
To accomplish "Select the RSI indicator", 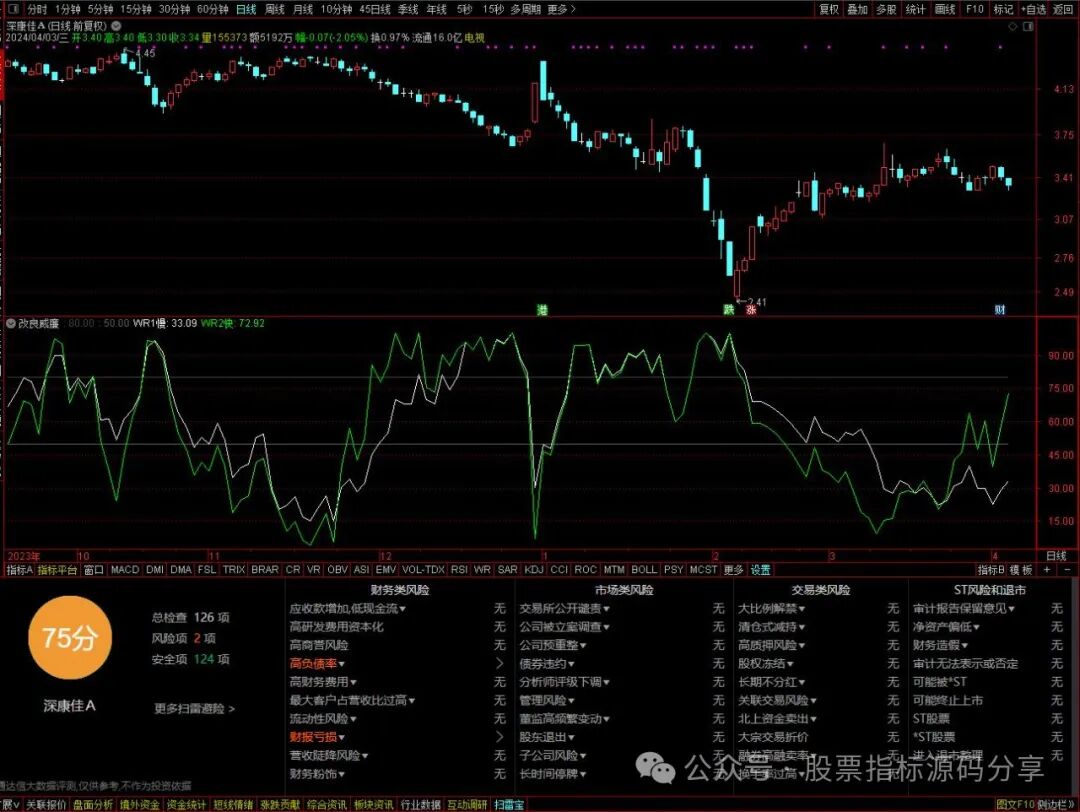I will (459, 570).
